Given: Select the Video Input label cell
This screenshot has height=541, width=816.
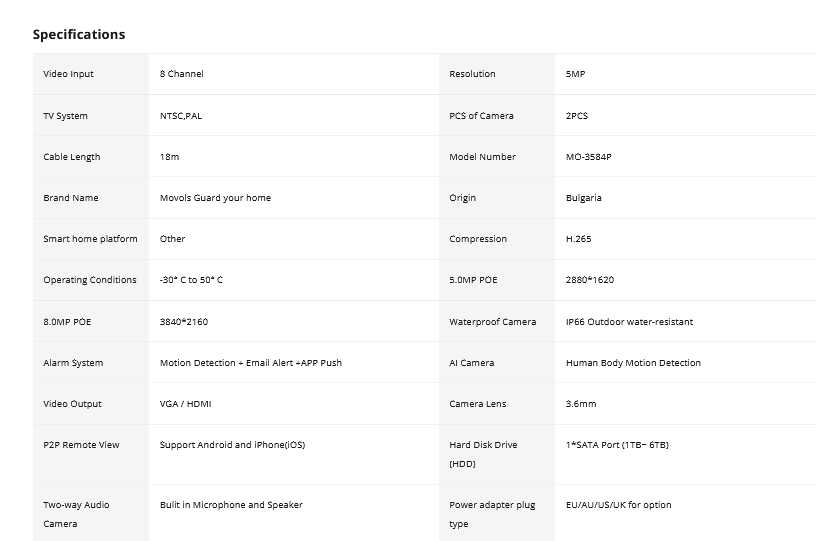Looking at the screenshot, I should point(91,74).
